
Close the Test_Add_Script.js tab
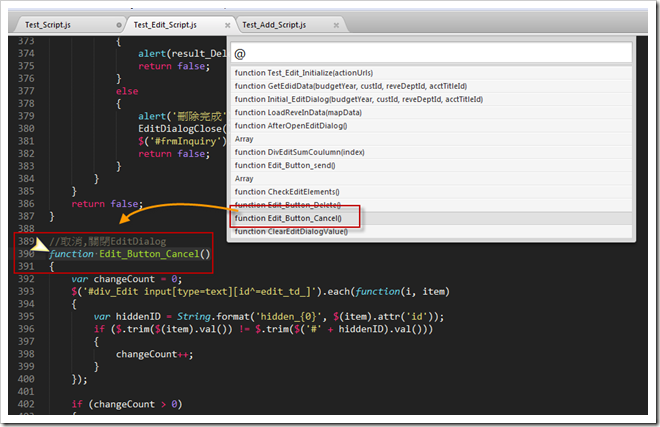336,25
